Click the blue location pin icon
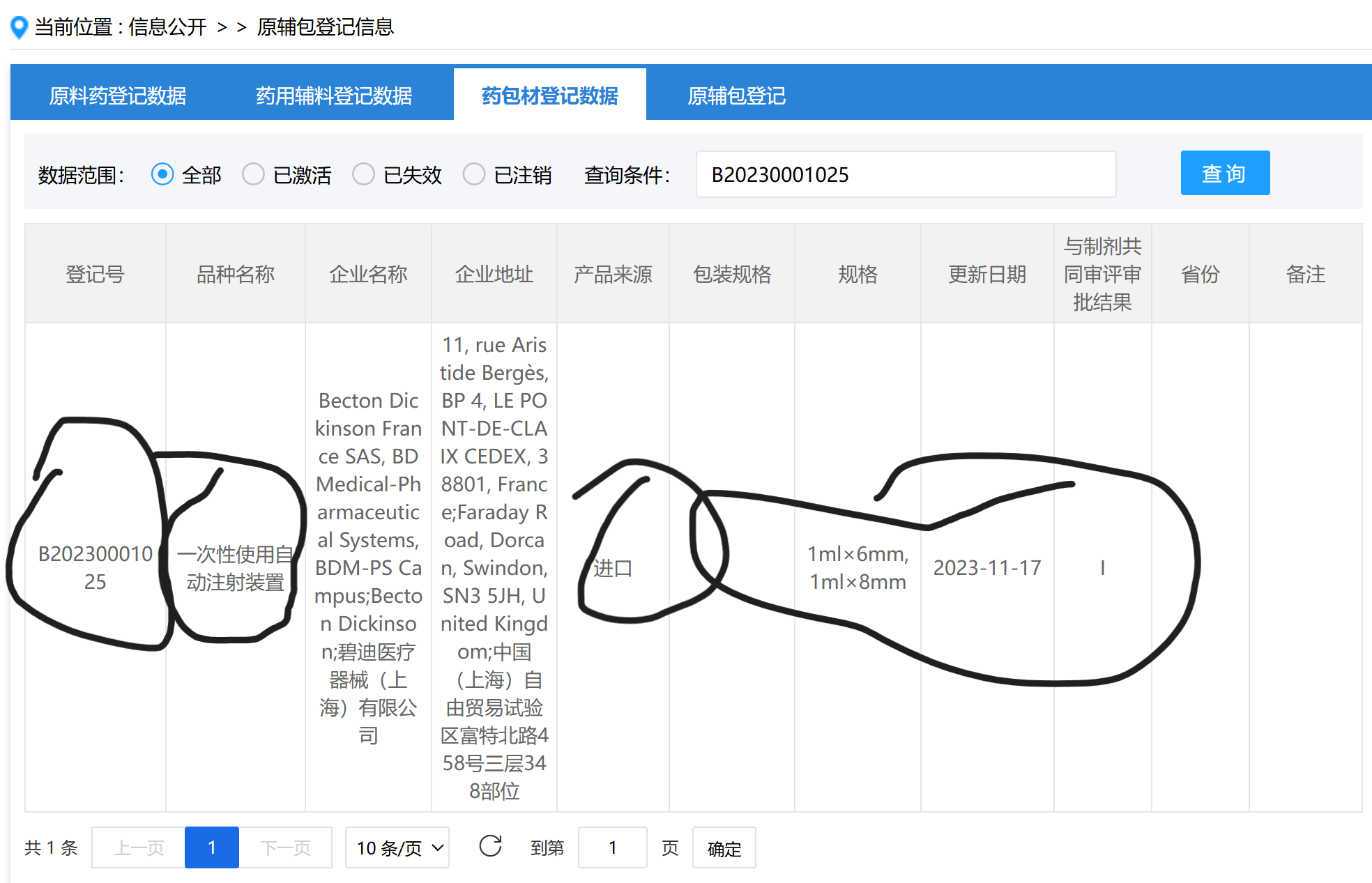 click(x=20, y=27)
